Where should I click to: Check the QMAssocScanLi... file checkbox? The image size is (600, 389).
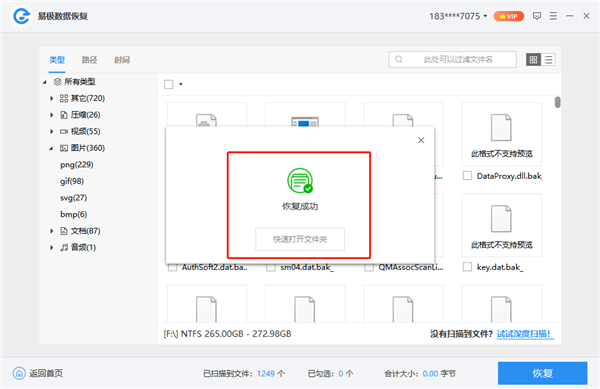[x=369, y=267]
